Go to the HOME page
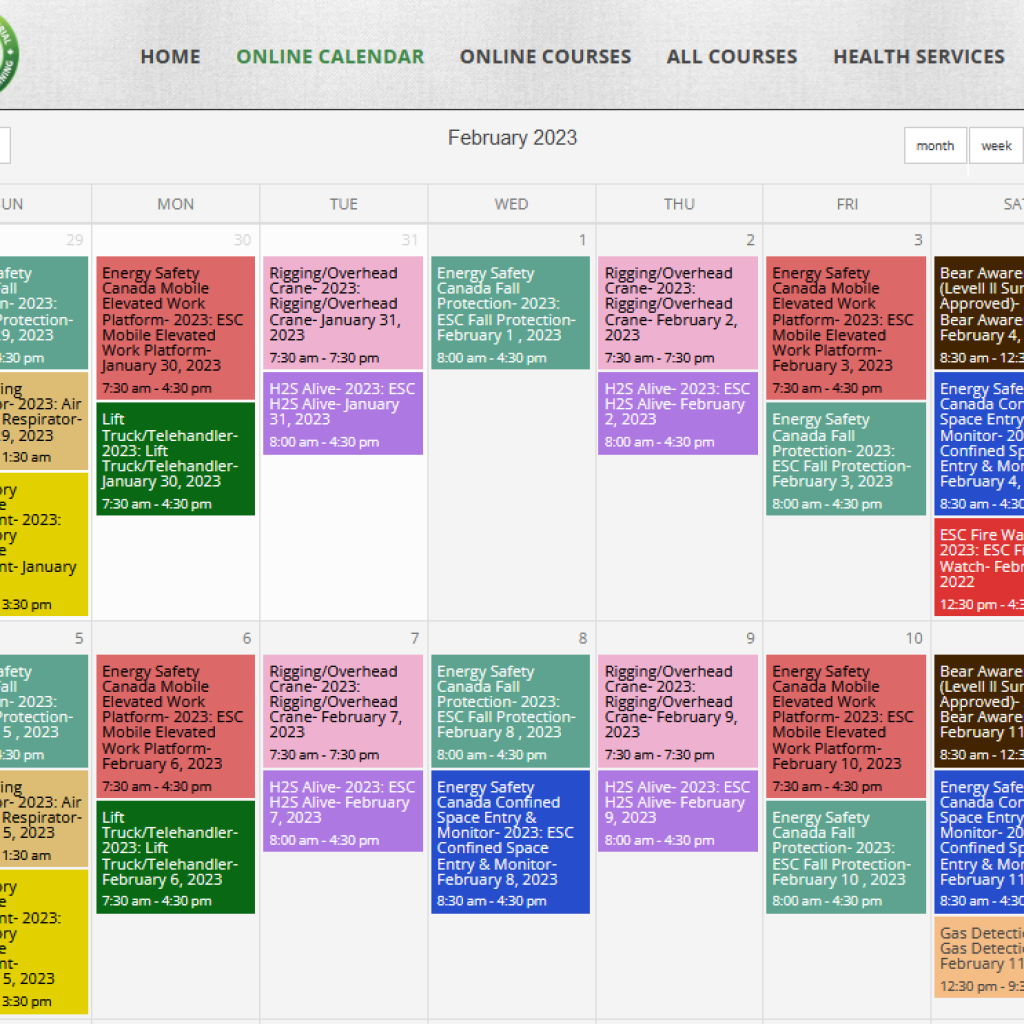 pos(170,57)
